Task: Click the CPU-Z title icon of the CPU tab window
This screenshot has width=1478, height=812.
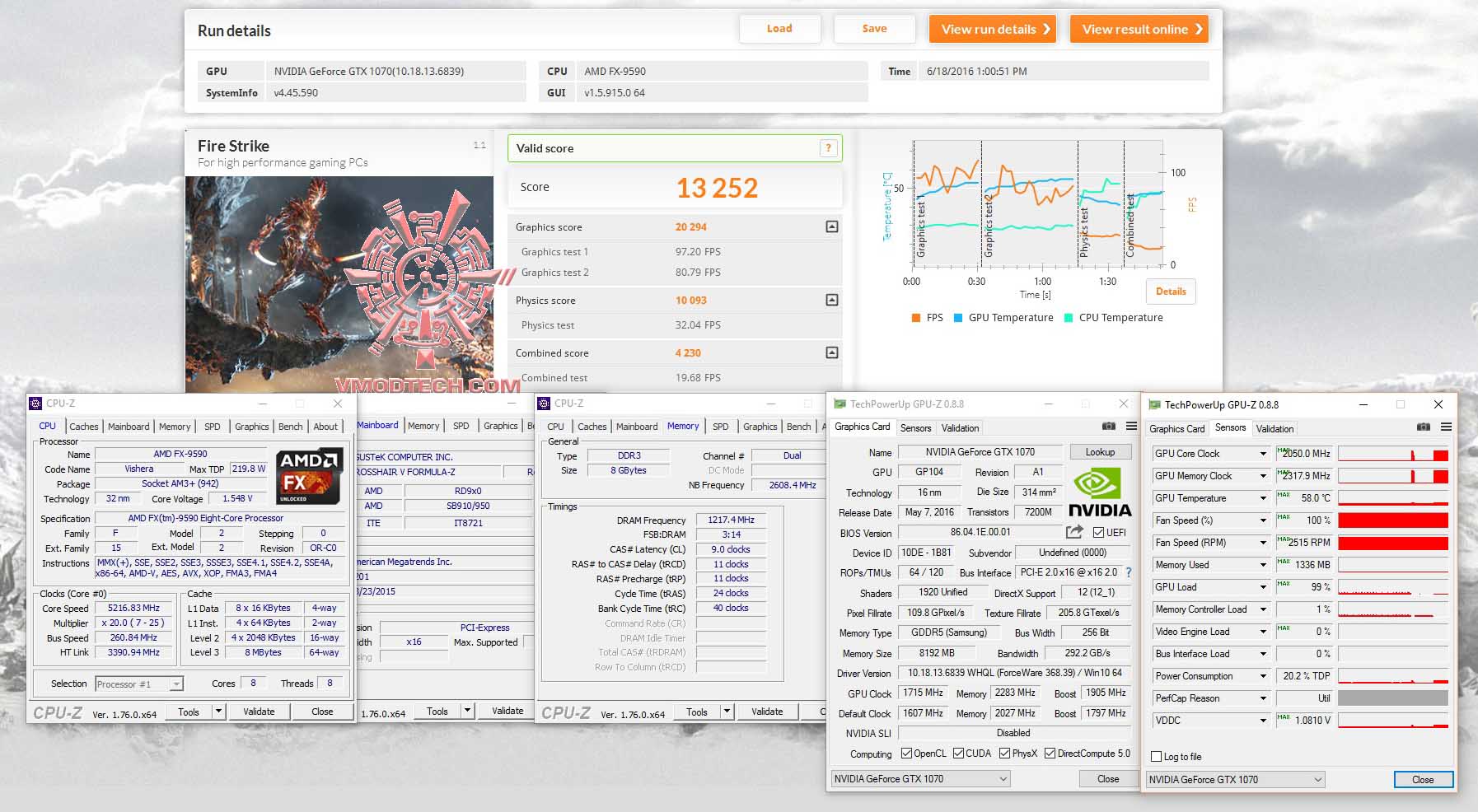Action: coord(35,404)
